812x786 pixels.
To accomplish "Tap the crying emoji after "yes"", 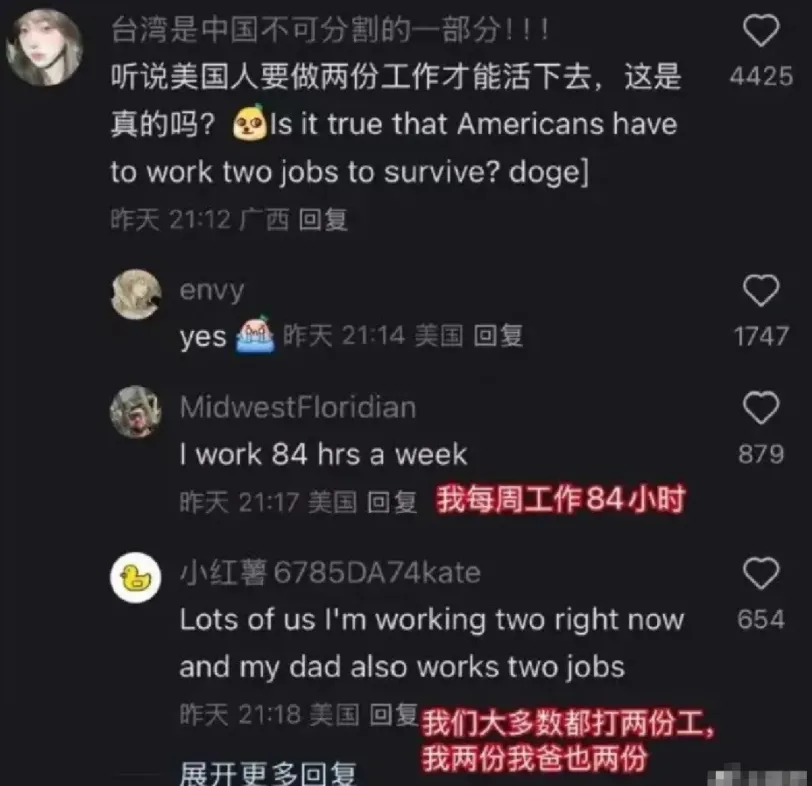I will pos(255,334).
